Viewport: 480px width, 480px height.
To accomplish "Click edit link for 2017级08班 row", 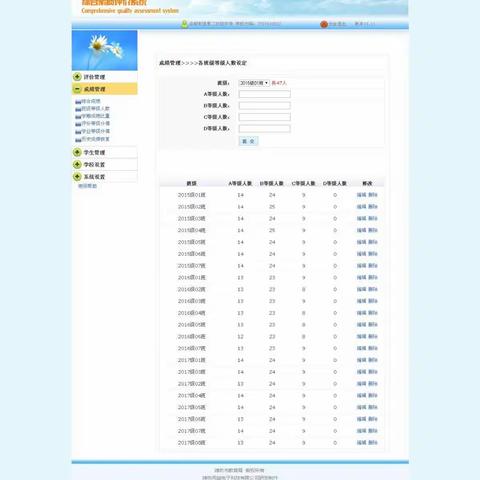I will pos(361,443).
